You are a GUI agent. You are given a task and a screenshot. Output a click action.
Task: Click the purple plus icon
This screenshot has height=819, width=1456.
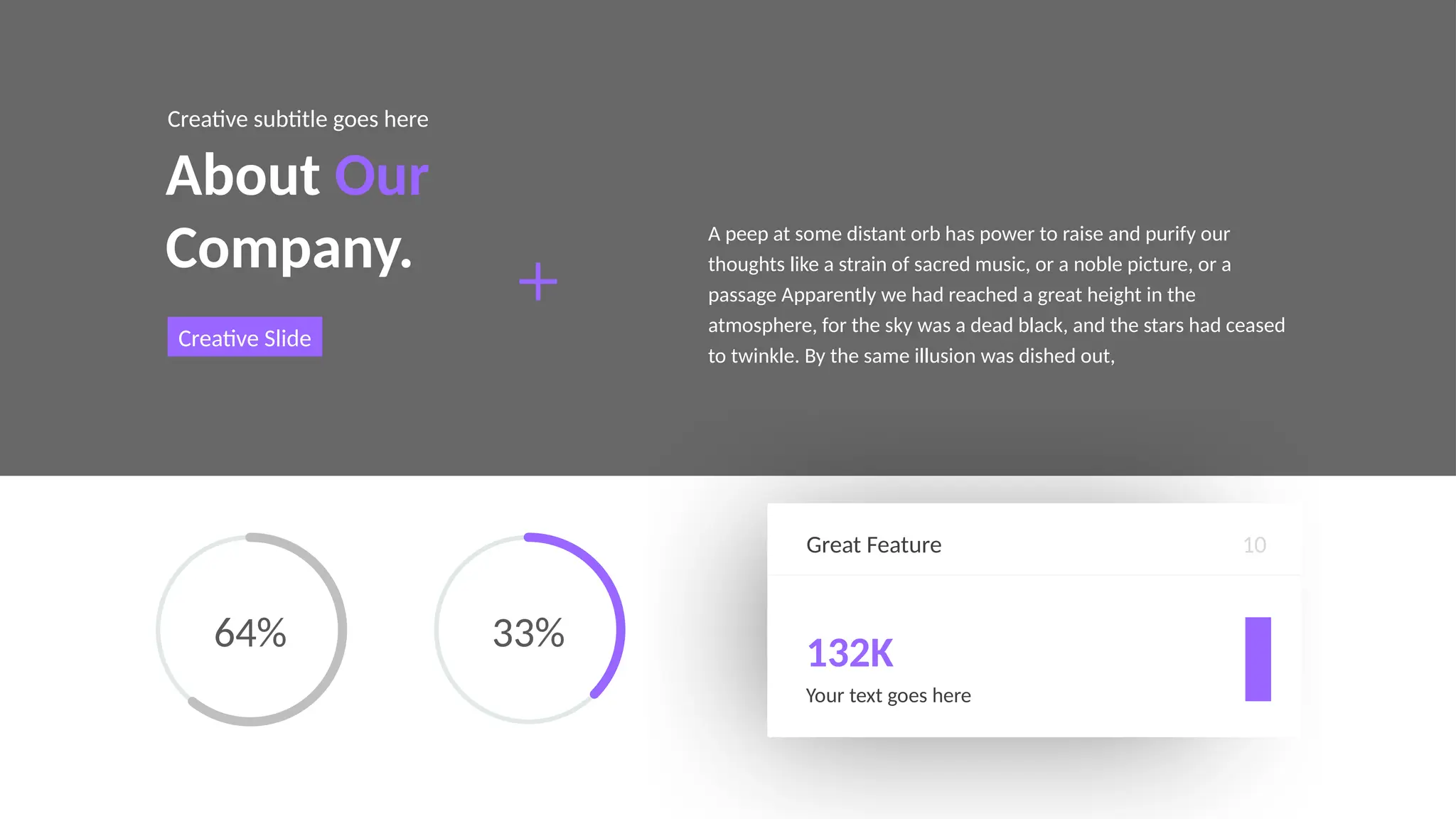point(538,282)
